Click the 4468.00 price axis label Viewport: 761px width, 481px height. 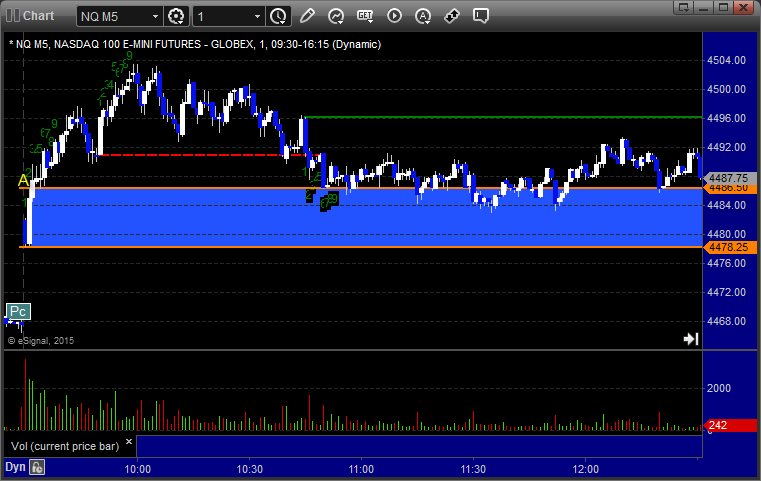pyautogui.click(x=727, y=321)
